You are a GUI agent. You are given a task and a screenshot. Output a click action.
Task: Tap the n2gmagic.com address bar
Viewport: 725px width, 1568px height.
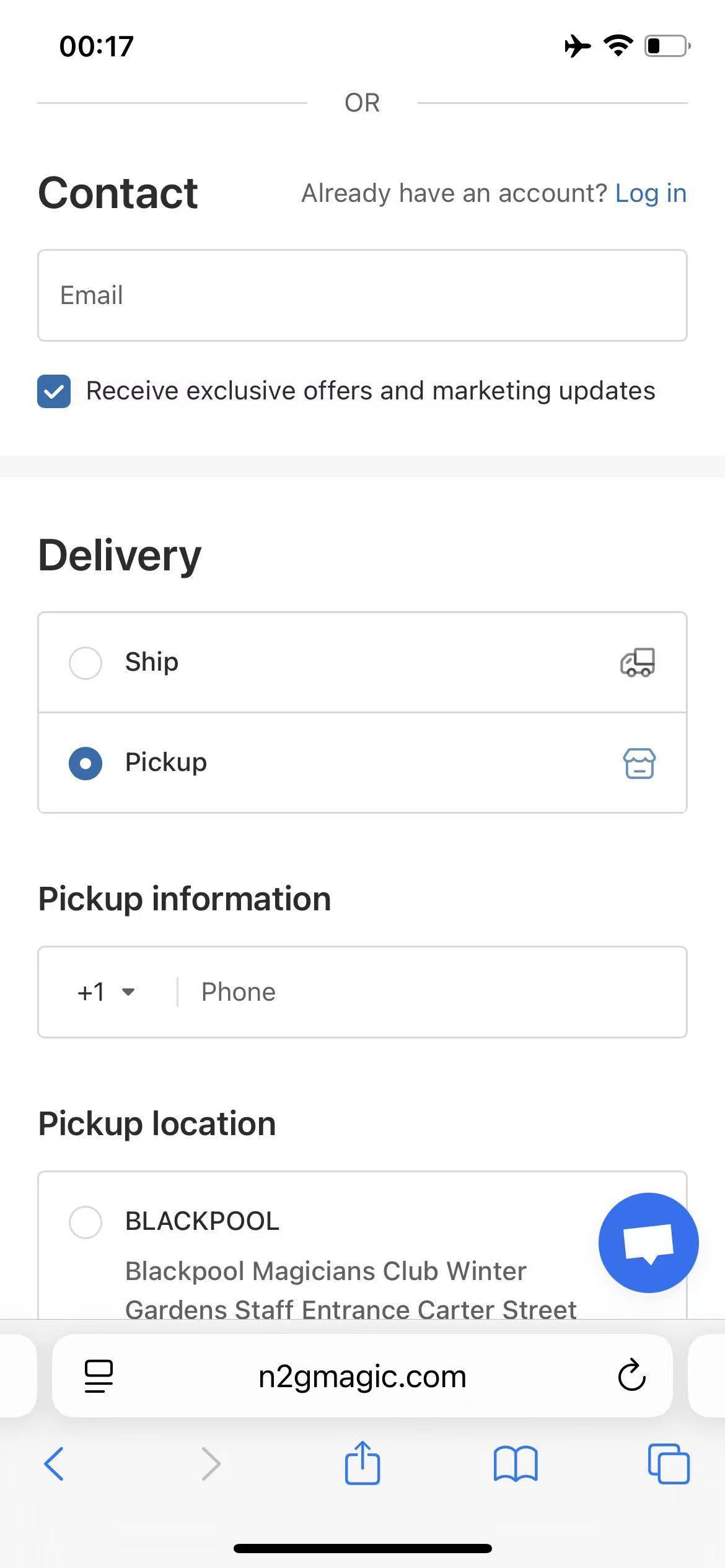point(362,1376)
